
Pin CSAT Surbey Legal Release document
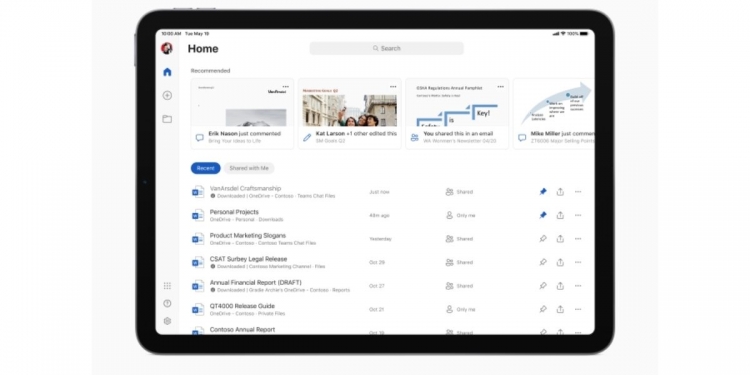click(543, 262)
